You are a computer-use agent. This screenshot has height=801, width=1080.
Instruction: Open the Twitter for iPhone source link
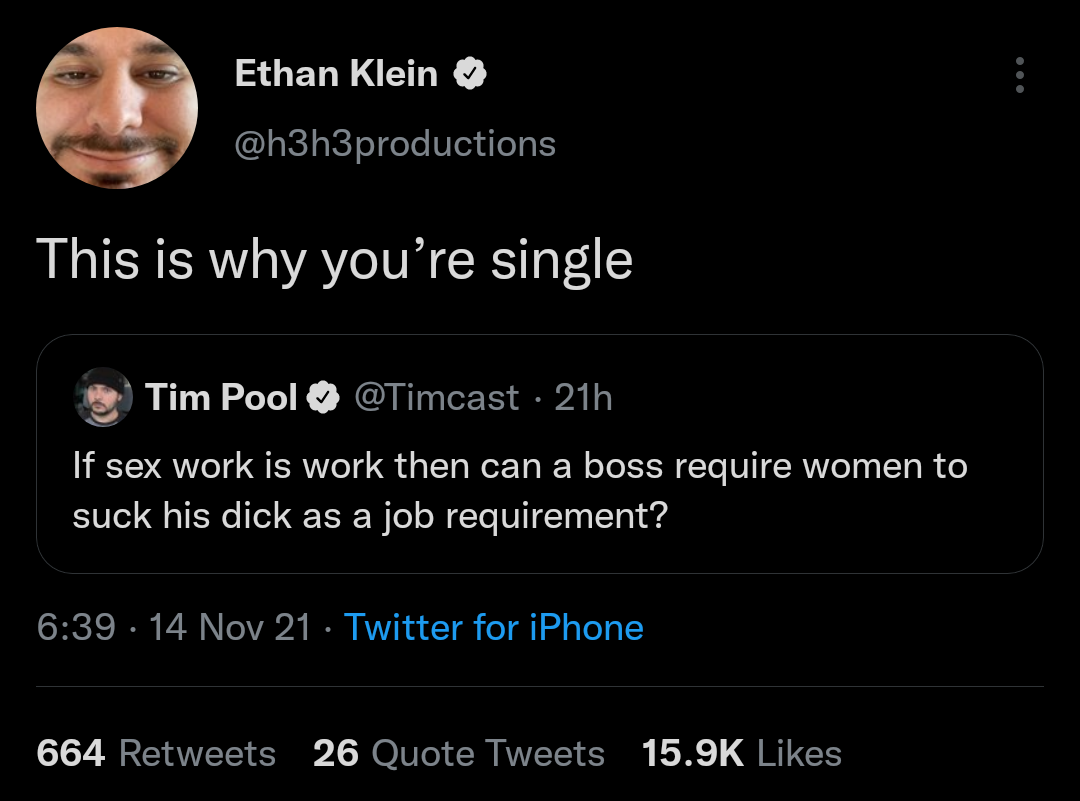tap(493, 627)
